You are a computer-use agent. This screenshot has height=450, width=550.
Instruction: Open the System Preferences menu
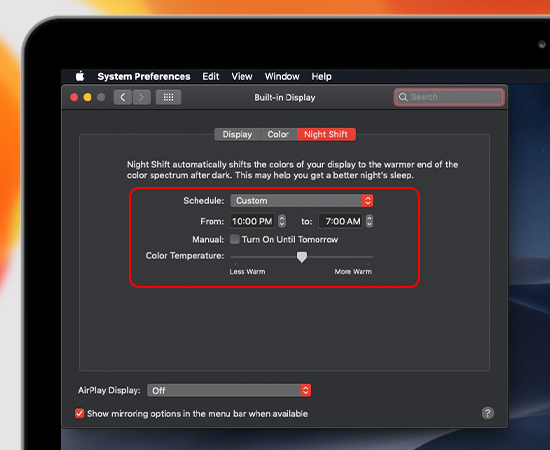tap(144, 76)
